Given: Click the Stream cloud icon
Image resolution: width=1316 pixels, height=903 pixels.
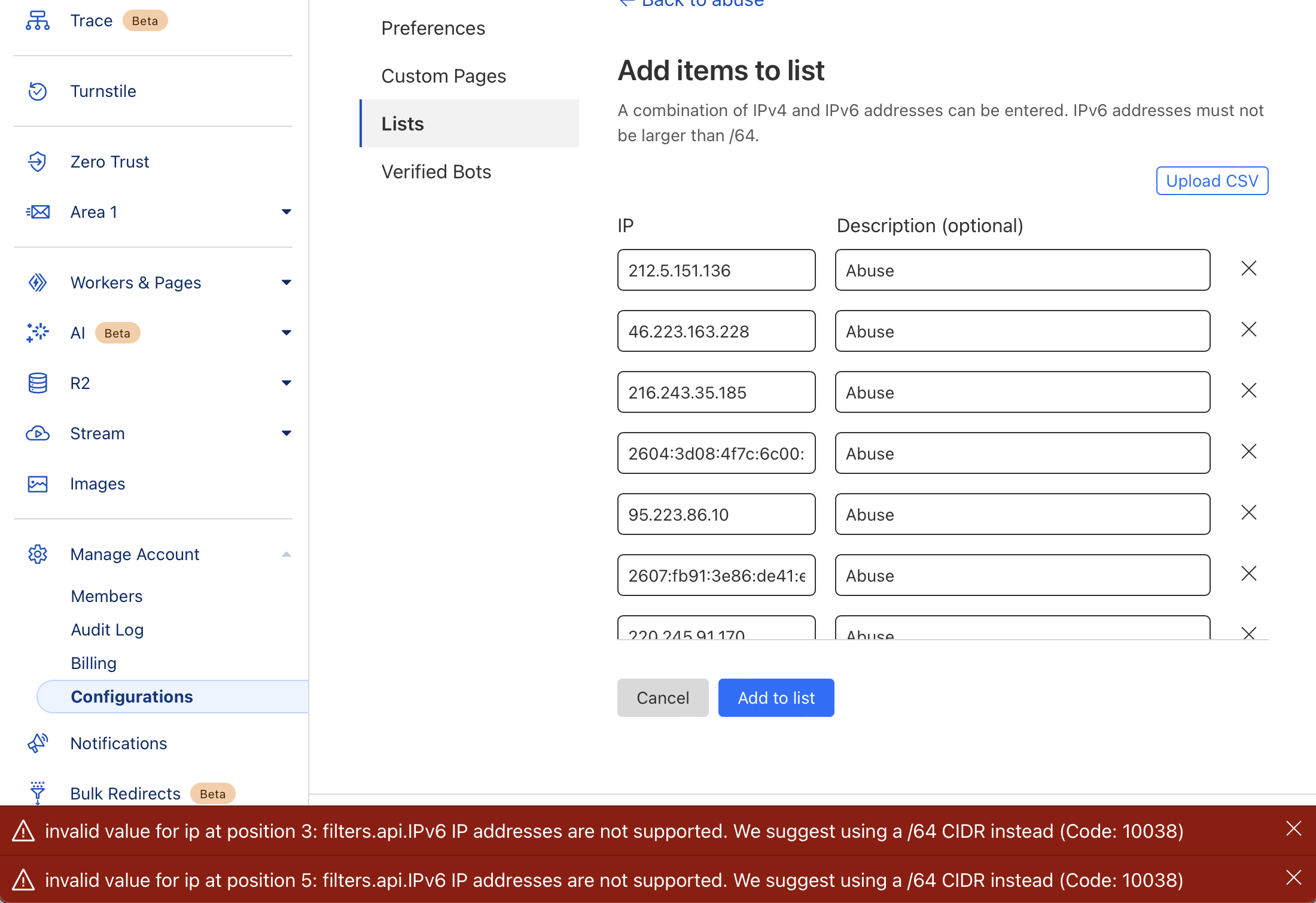Looking at the screenshot, I should [37, 433].
